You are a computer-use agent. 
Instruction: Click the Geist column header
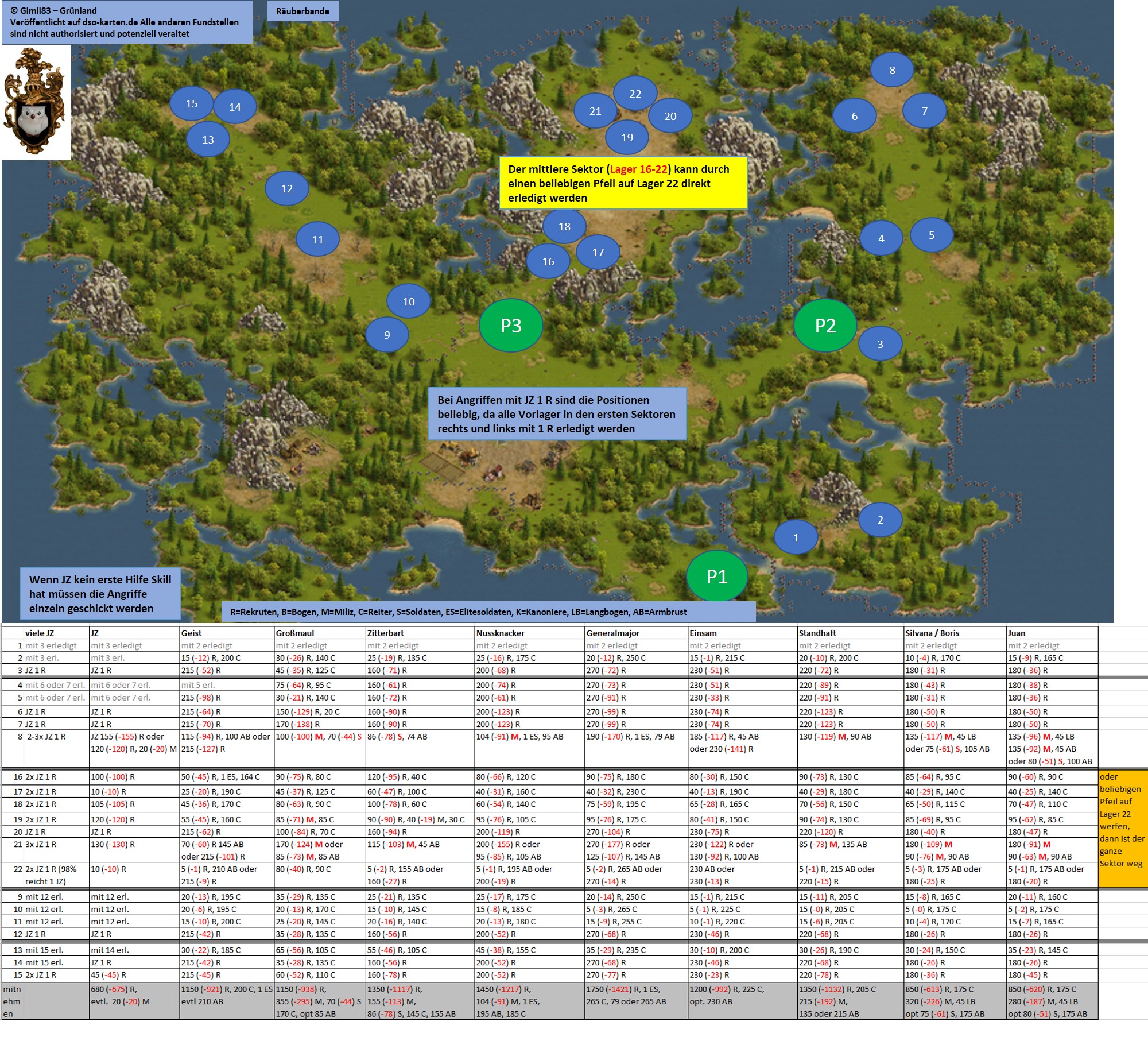coord(192,633)
